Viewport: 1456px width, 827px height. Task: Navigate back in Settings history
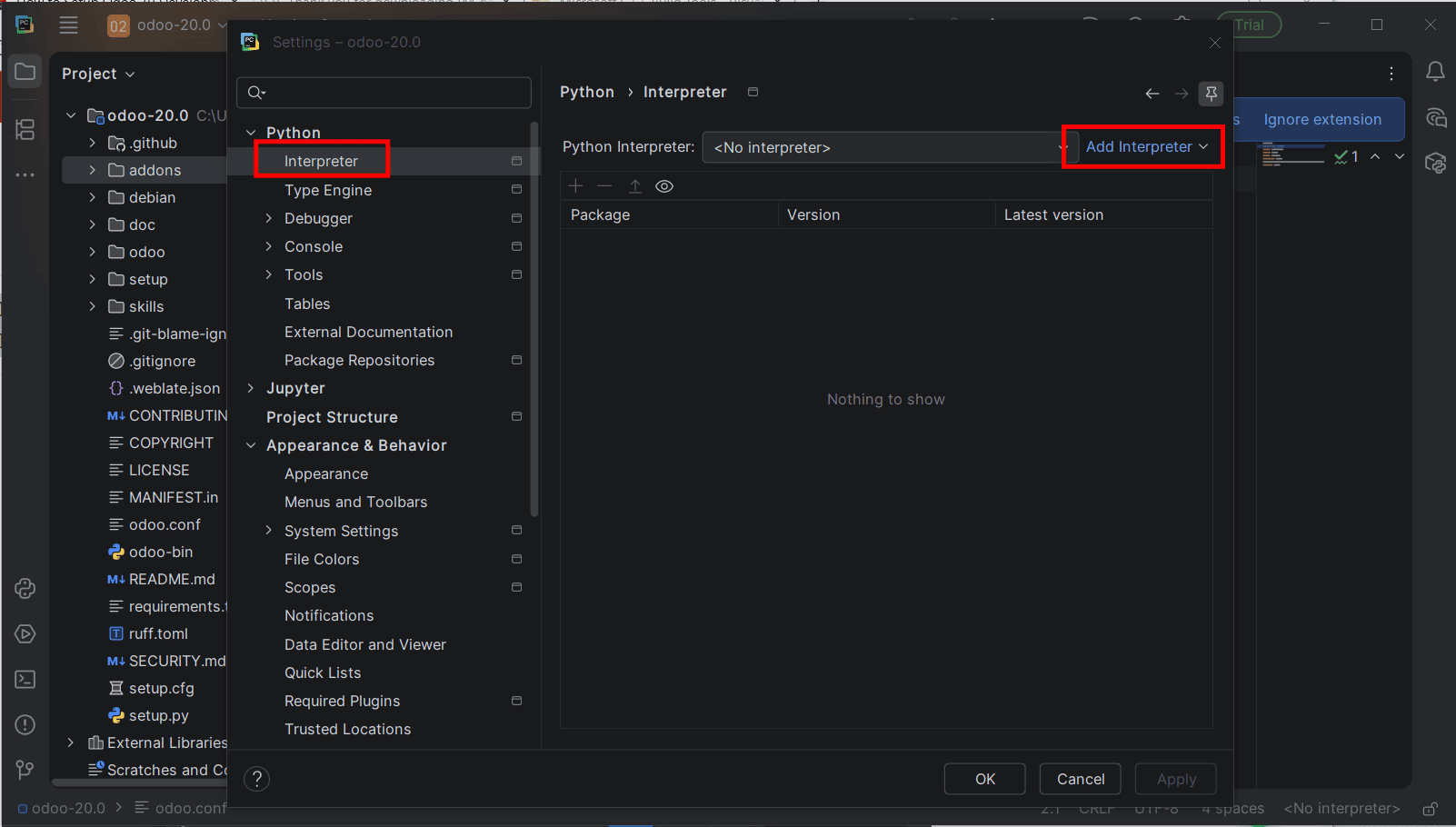pyautogui.click(x=1152, y=94)
